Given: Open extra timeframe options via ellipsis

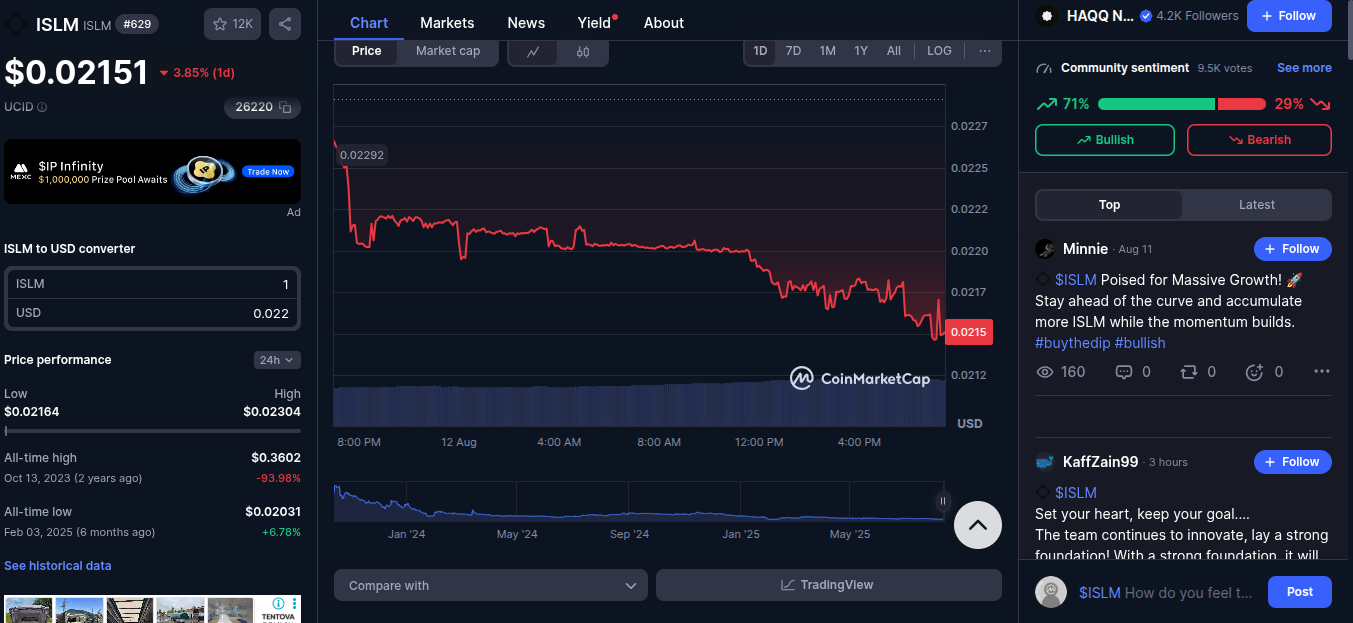Looking at the screenshot, I should pos(984,50).
